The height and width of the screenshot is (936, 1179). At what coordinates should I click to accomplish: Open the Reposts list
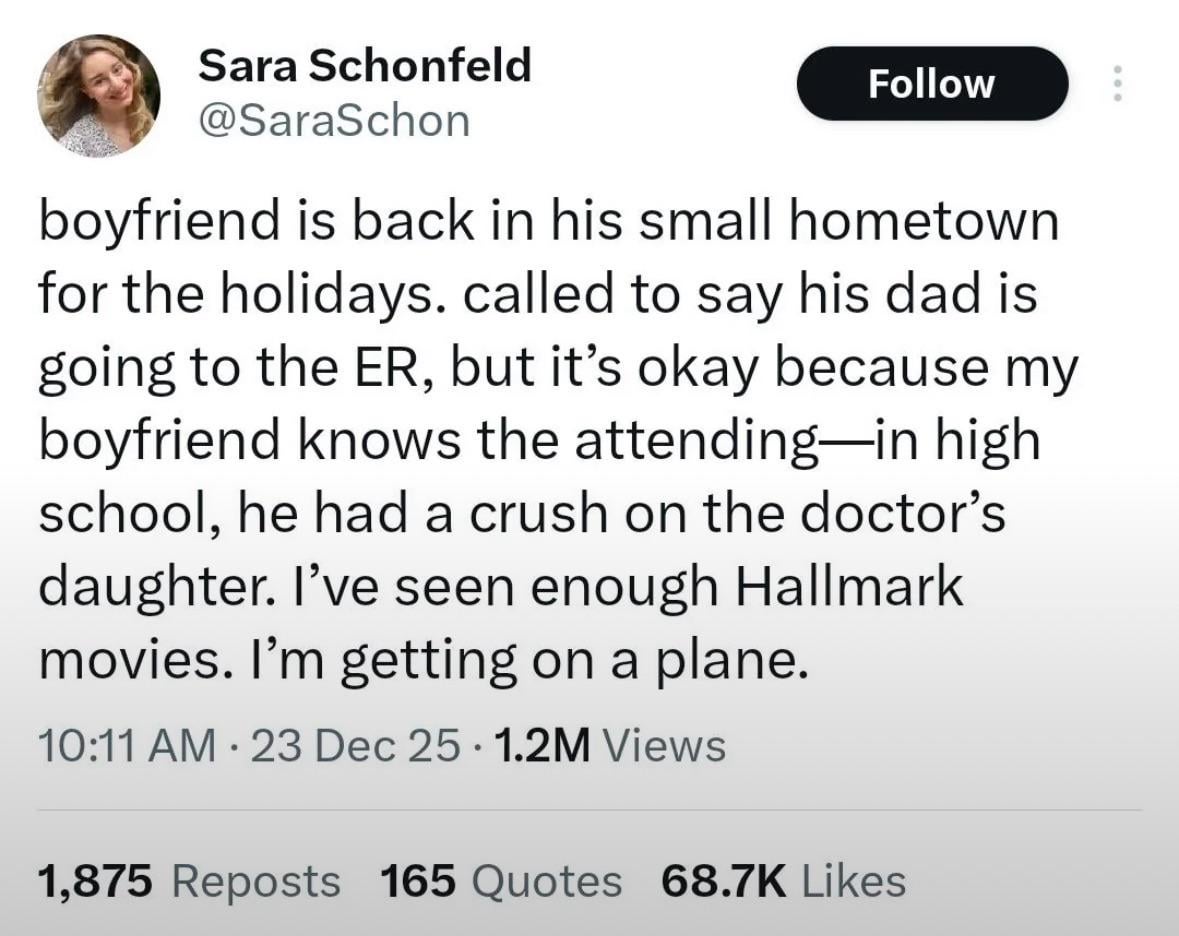256,881
